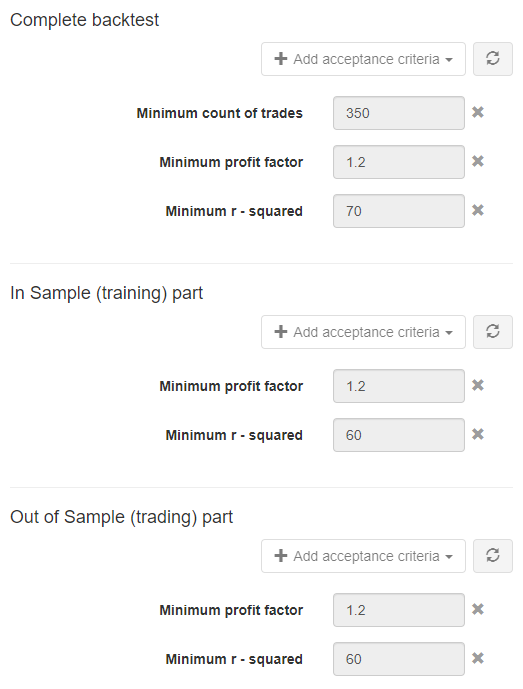Open Add acceptance criteria for In Sample
The image size is (523, 689).
(363, 332)
